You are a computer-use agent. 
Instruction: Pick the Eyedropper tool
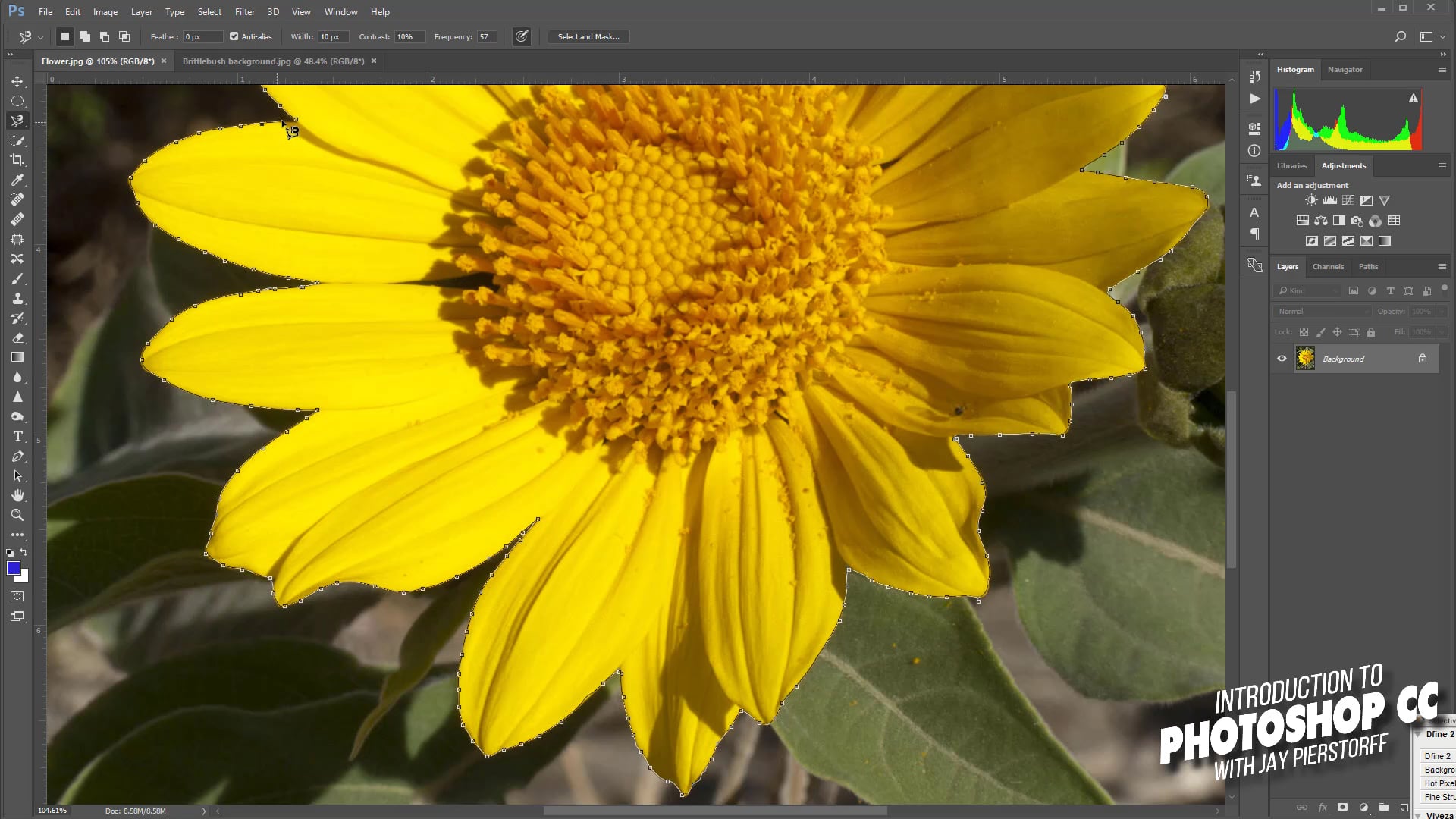point(17,180)
